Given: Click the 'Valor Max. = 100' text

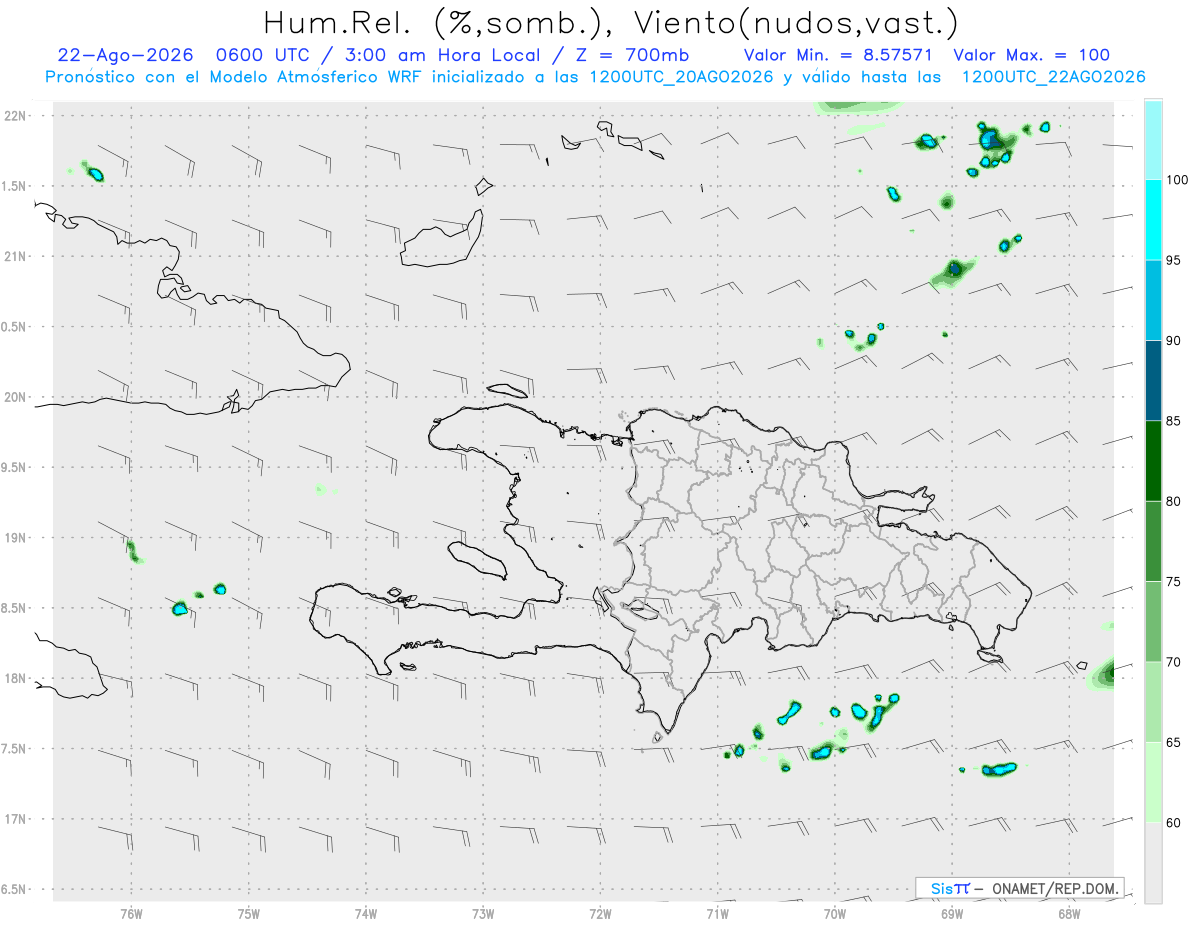Looking at the screenshot, I should point(1032,56).
